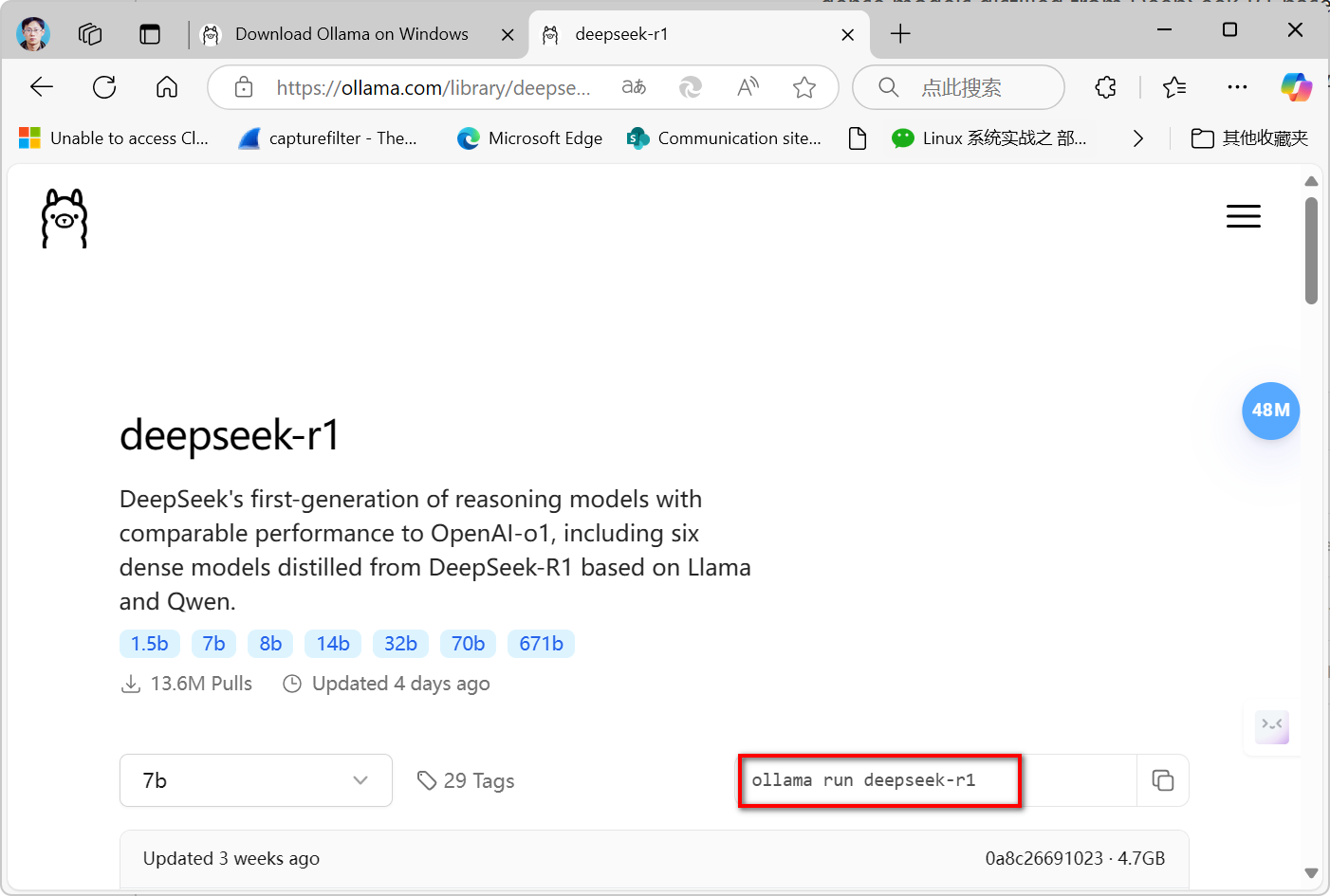Screen dimensions: 1330x896
Task: Open Unable to access Cl... bookmark
Action: pyautogui.click(x=114, y=138)
